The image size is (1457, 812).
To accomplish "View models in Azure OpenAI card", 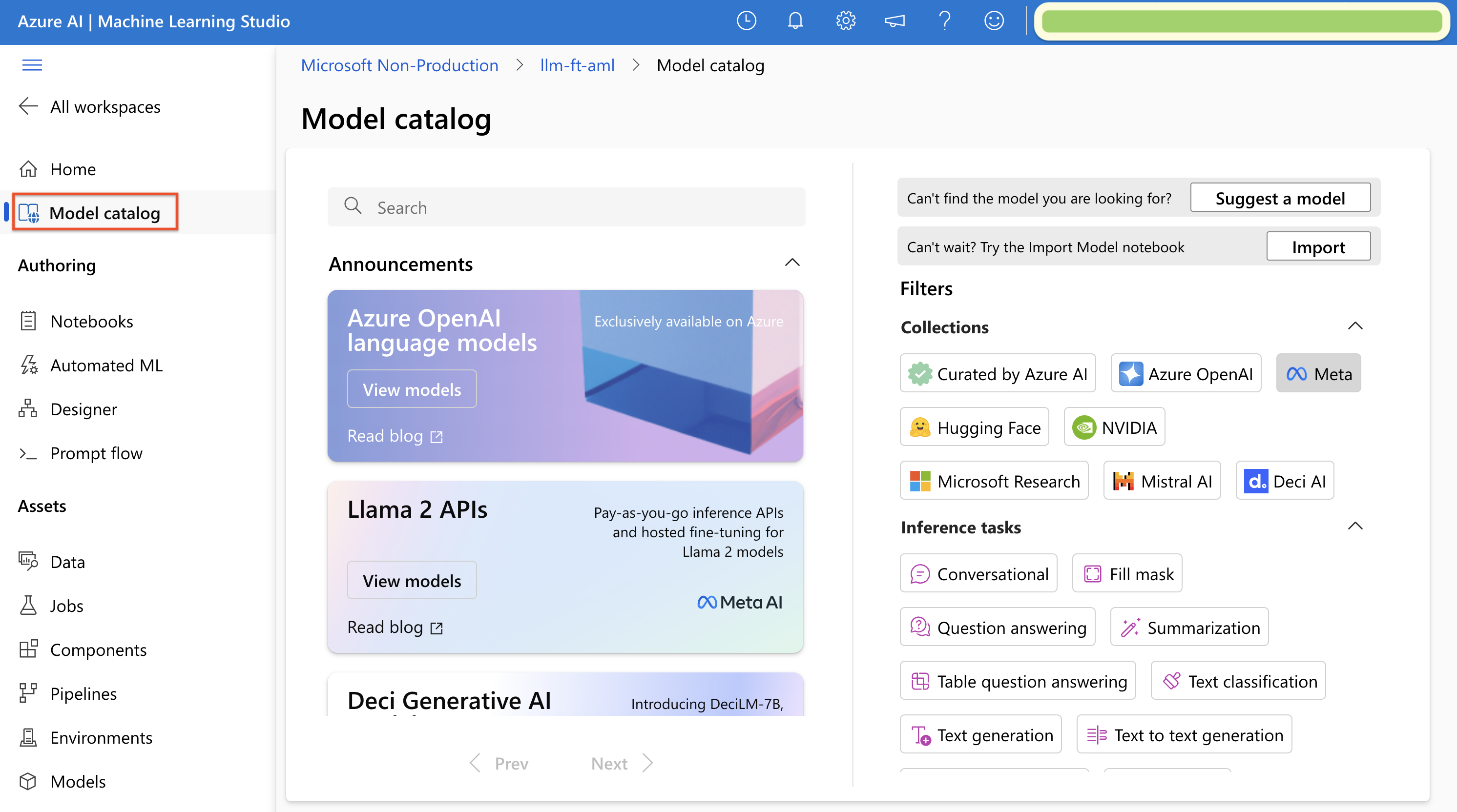I will click(412, 389).
